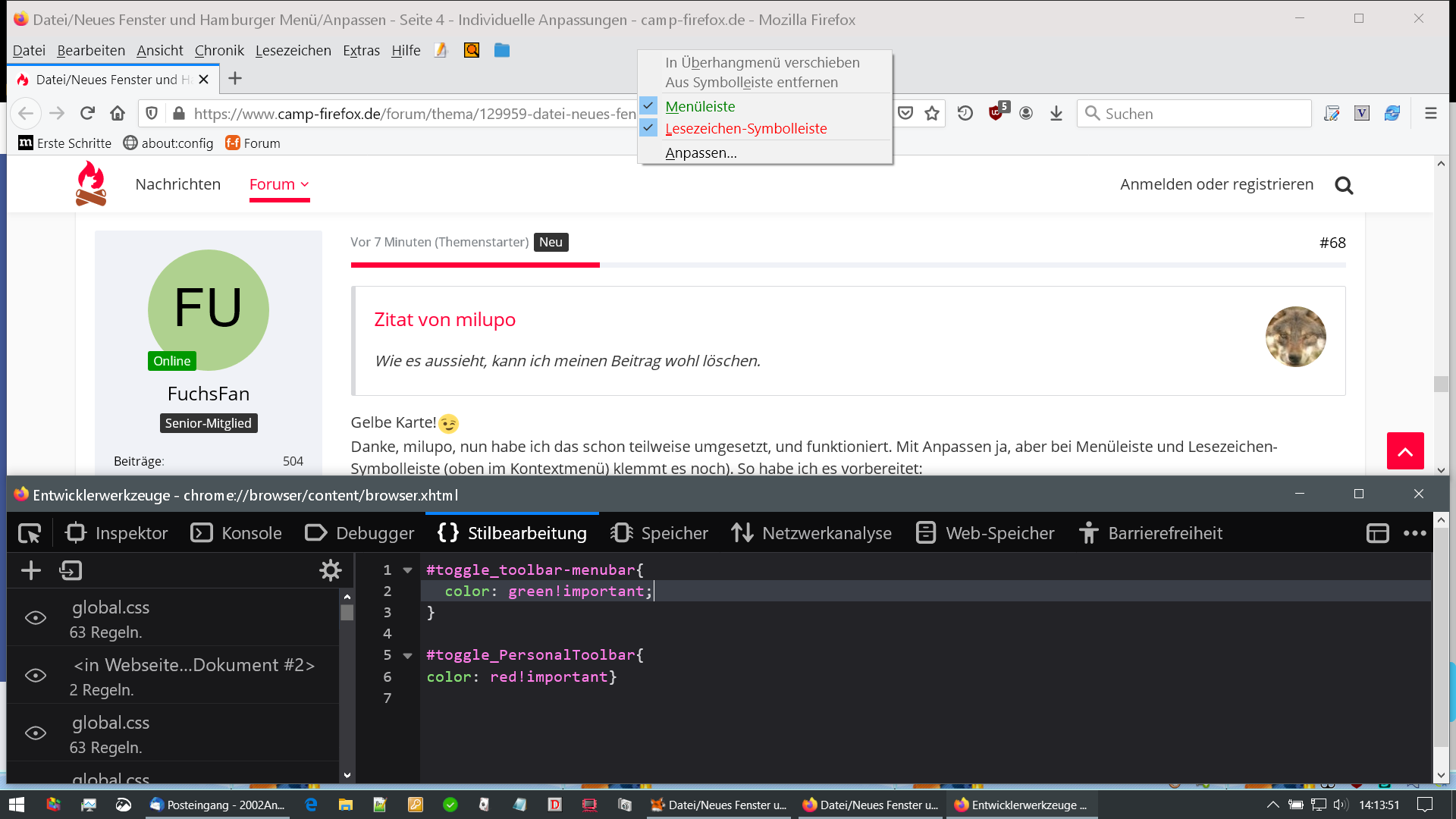This screenshot has width=1456, height=819.
Task: Toggle visibility of Webseite Dokument #2 stylesheet
Action: [36, 676]
